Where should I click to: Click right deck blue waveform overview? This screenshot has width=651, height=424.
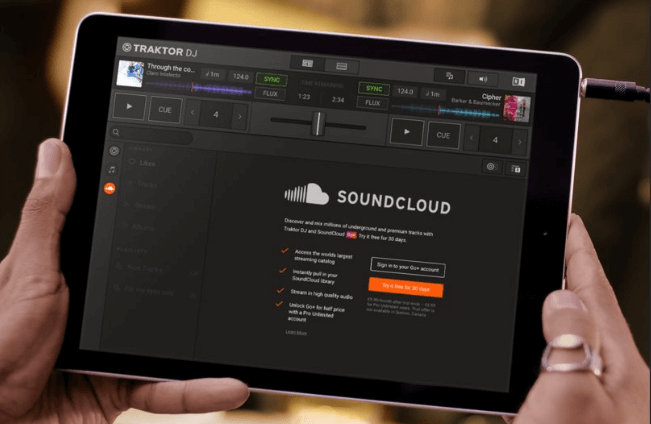coord(446,111)
